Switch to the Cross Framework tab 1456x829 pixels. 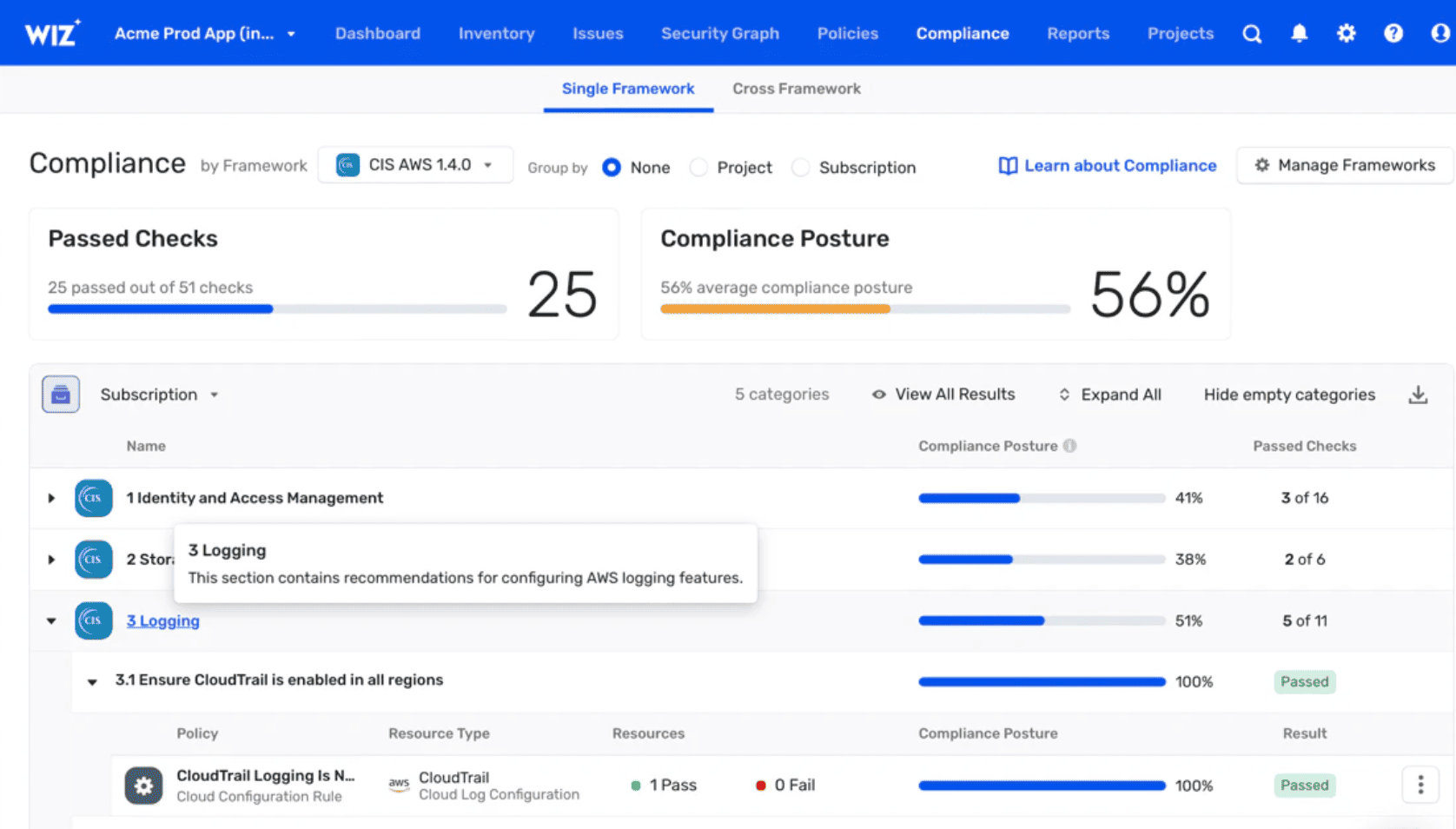797,89
